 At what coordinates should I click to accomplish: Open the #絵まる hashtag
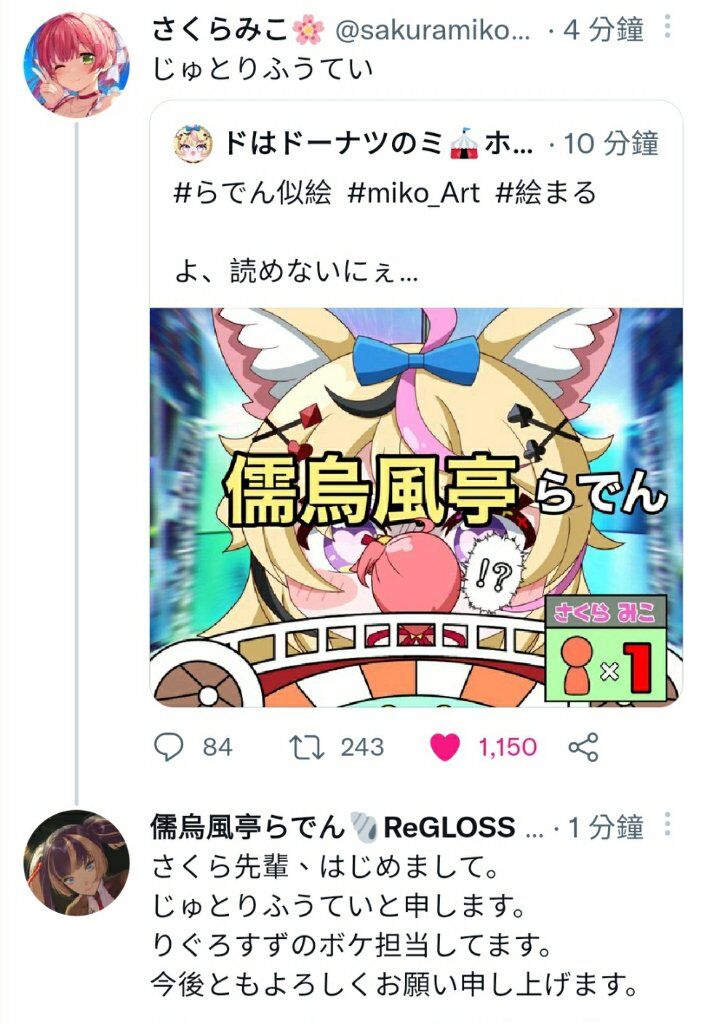click(546, 193)
